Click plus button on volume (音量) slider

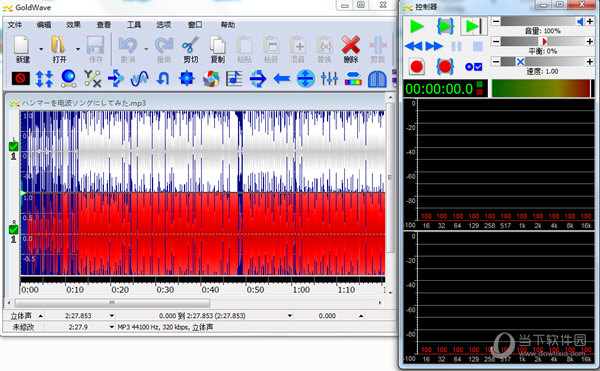[x=590, y=21]
